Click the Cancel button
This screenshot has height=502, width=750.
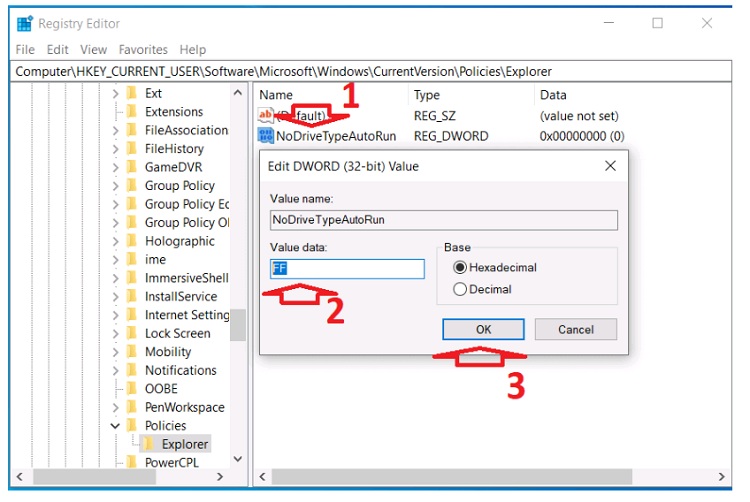[x=575, y=329]
